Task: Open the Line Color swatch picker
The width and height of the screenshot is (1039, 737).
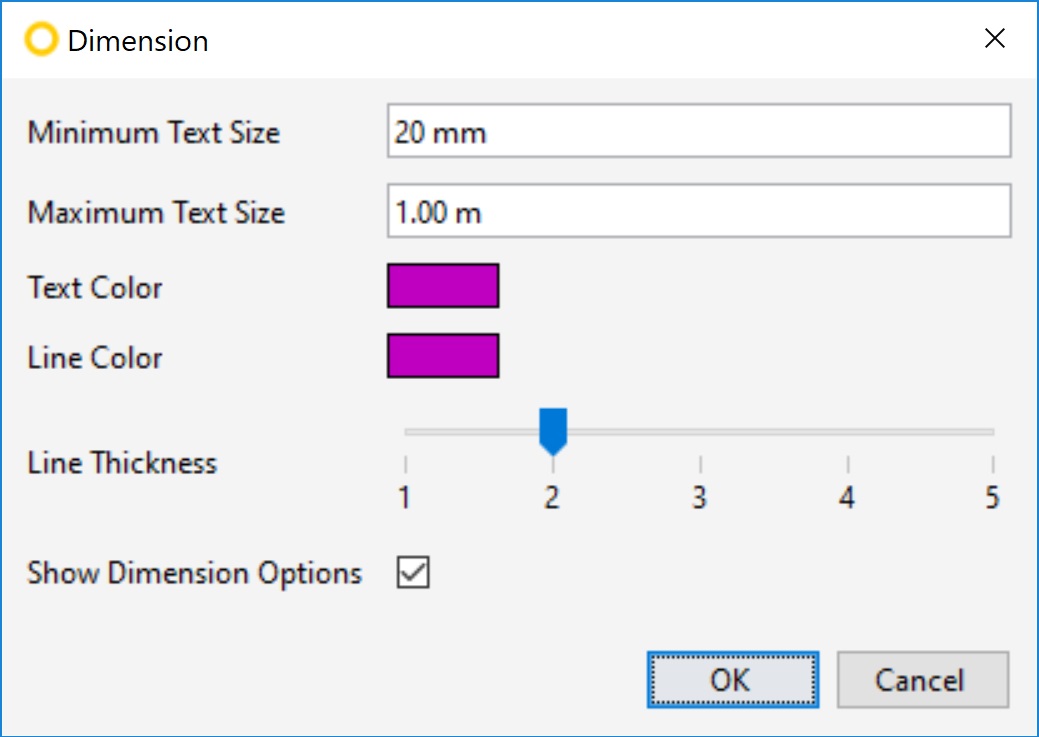Action: (443, 356)
